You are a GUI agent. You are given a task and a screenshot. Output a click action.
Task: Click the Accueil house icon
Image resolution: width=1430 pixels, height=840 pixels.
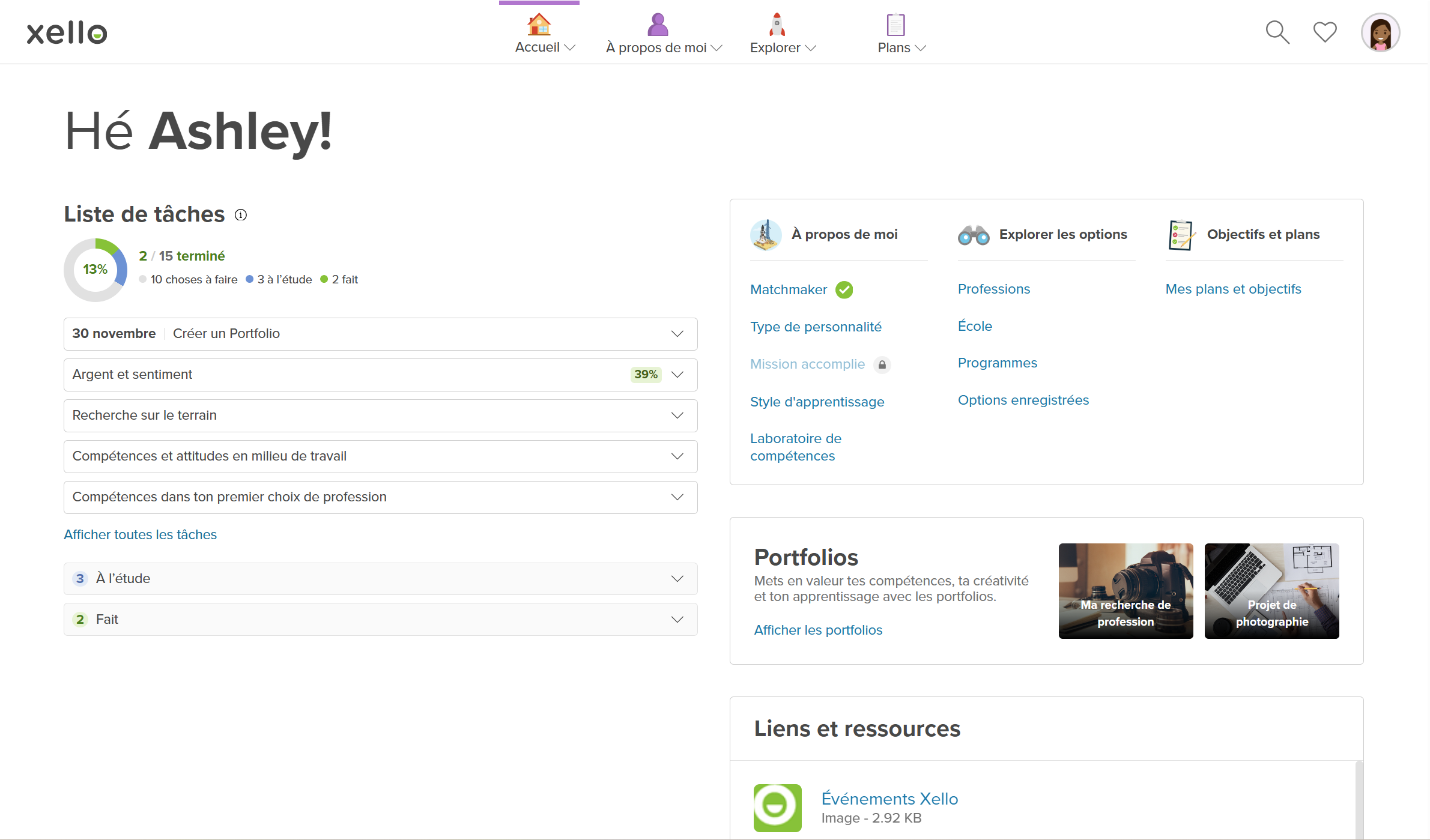pos(539,25)
